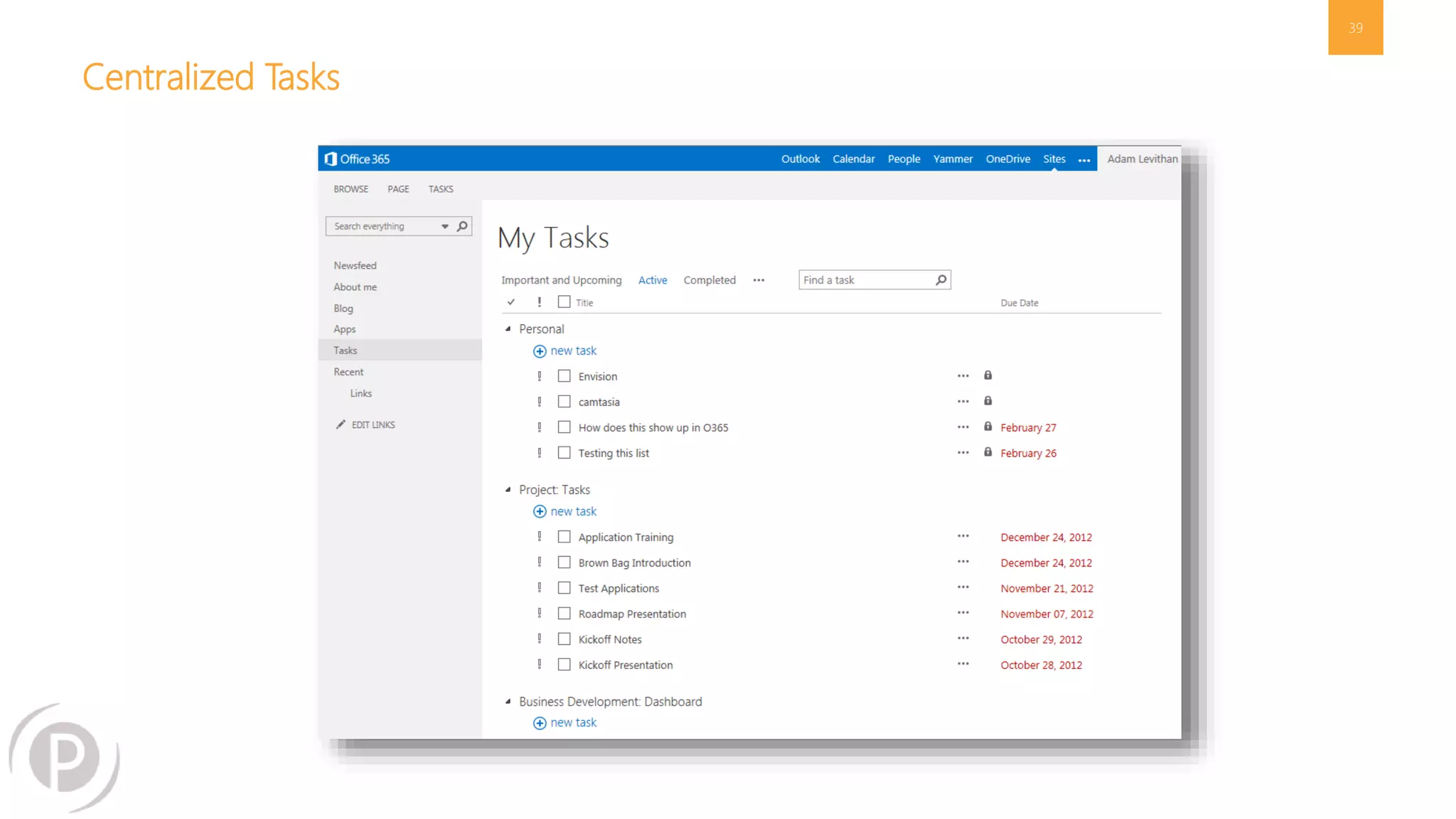Image resolution: width=1456 pixels, height=819 pixels.
Task: Collapse the Personal task group
Action: pyautogui.click(x=508, y=329)
